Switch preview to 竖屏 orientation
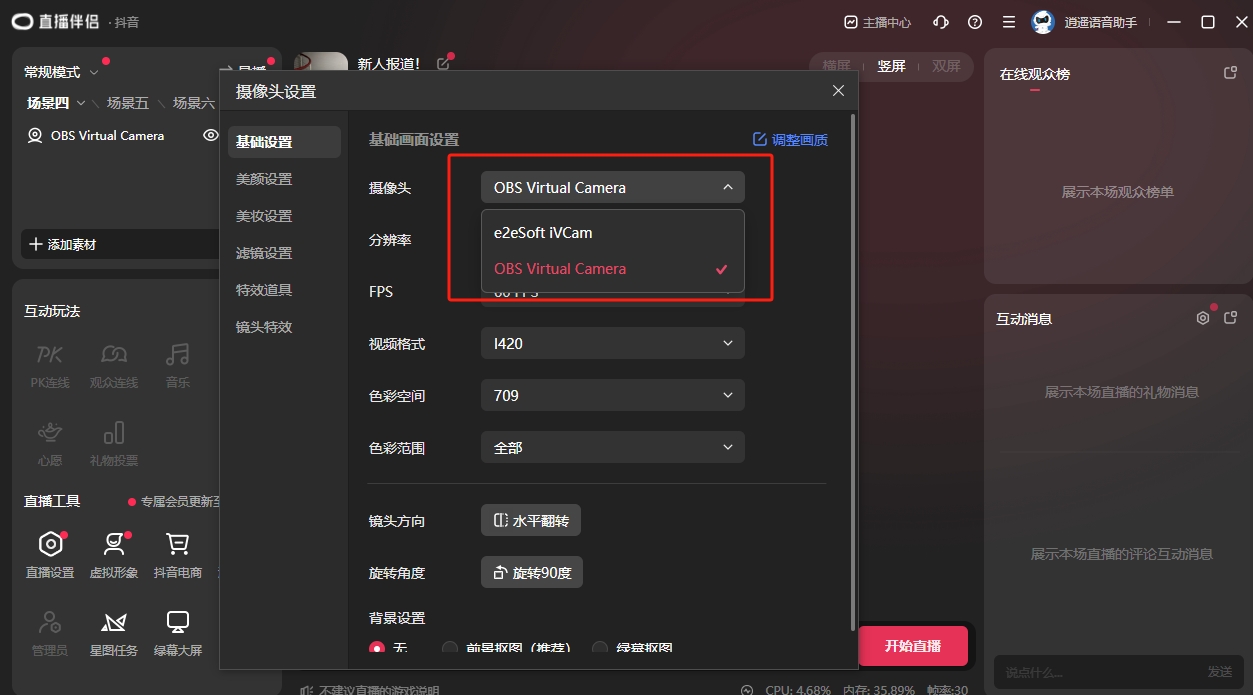Screen dimensions: 1253x695 click(x=891, y=66)
